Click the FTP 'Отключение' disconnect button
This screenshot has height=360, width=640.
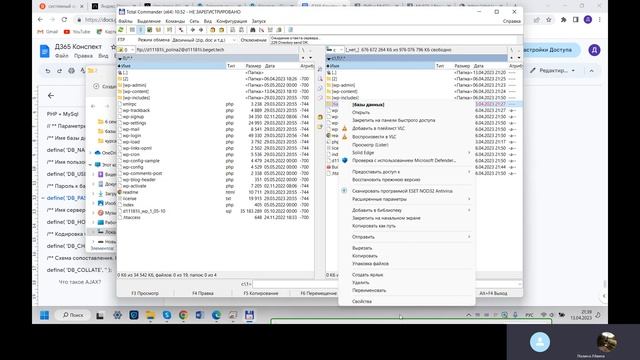click(253, 40)
